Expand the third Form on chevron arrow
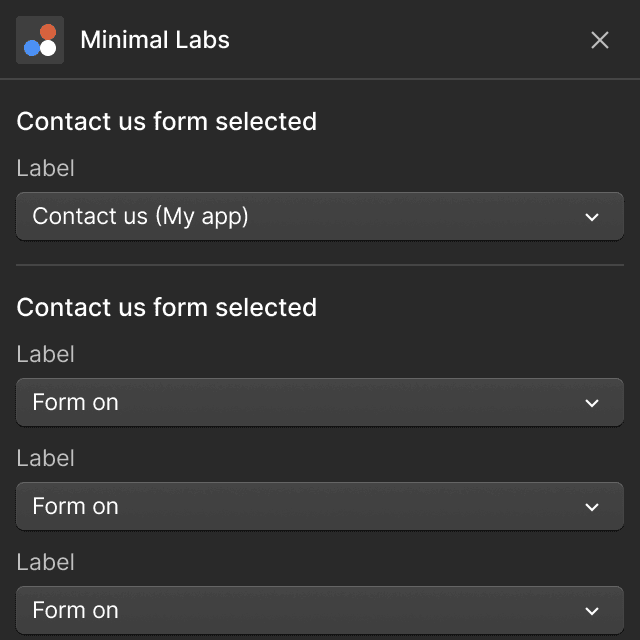 [592, 611]
